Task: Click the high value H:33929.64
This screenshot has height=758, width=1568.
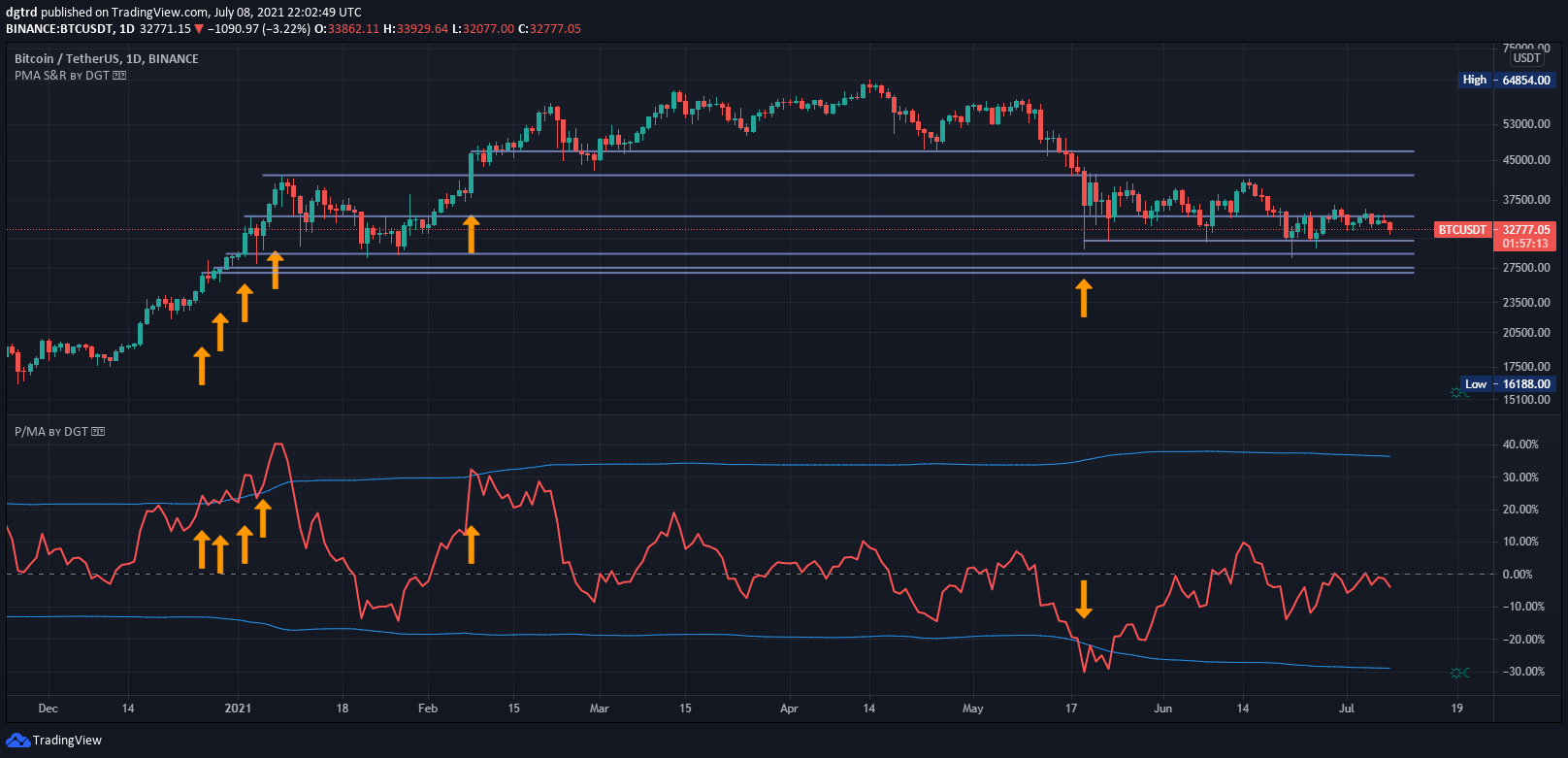Action: [416, 29]
